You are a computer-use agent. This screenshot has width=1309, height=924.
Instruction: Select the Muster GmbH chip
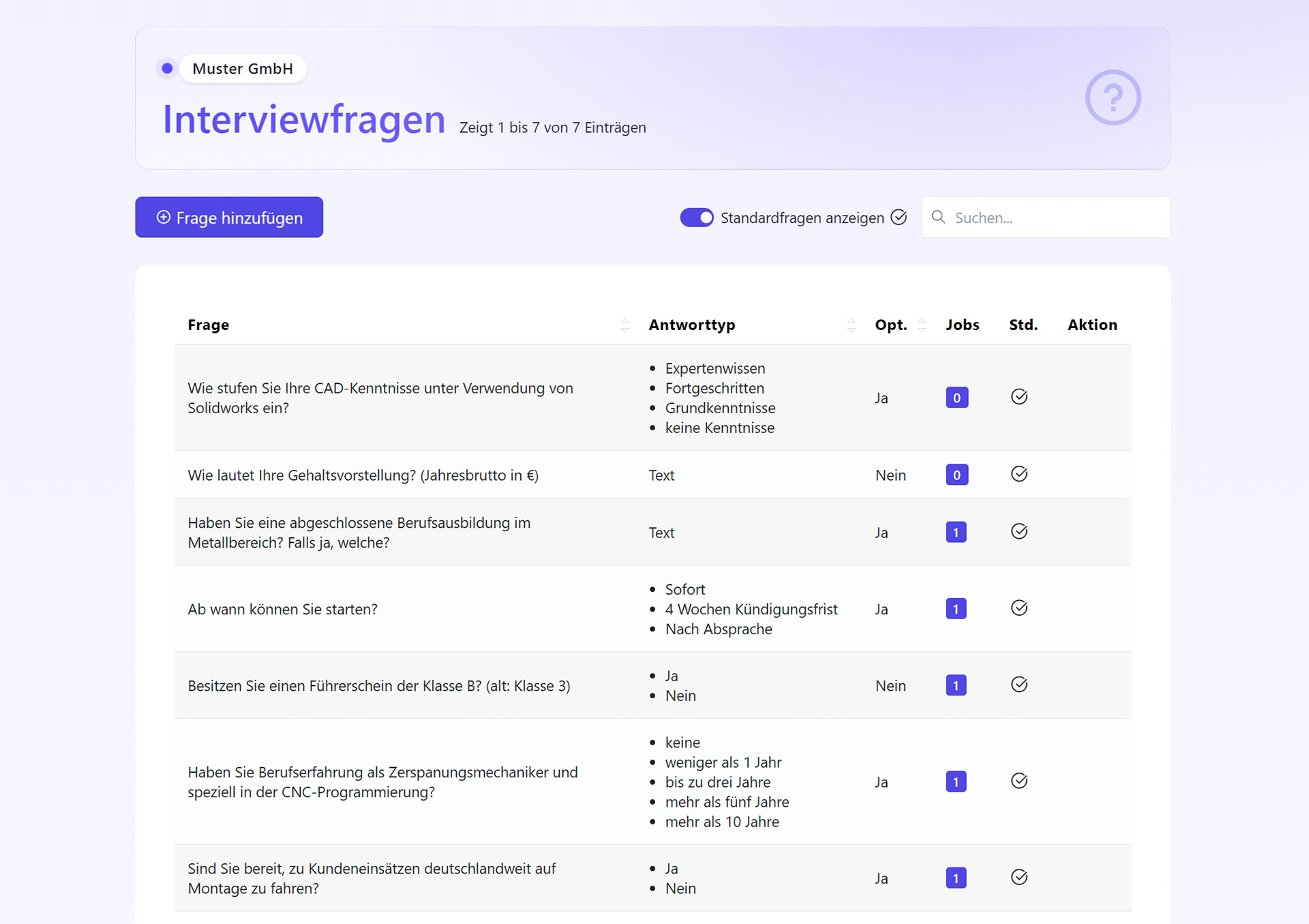[x=243, y=68]
